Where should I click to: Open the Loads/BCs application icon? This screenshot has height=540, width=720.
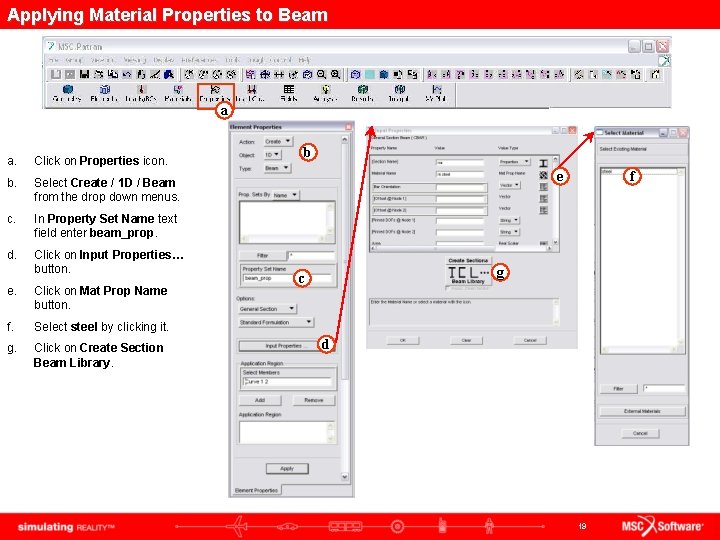click(x=141, y=93)
